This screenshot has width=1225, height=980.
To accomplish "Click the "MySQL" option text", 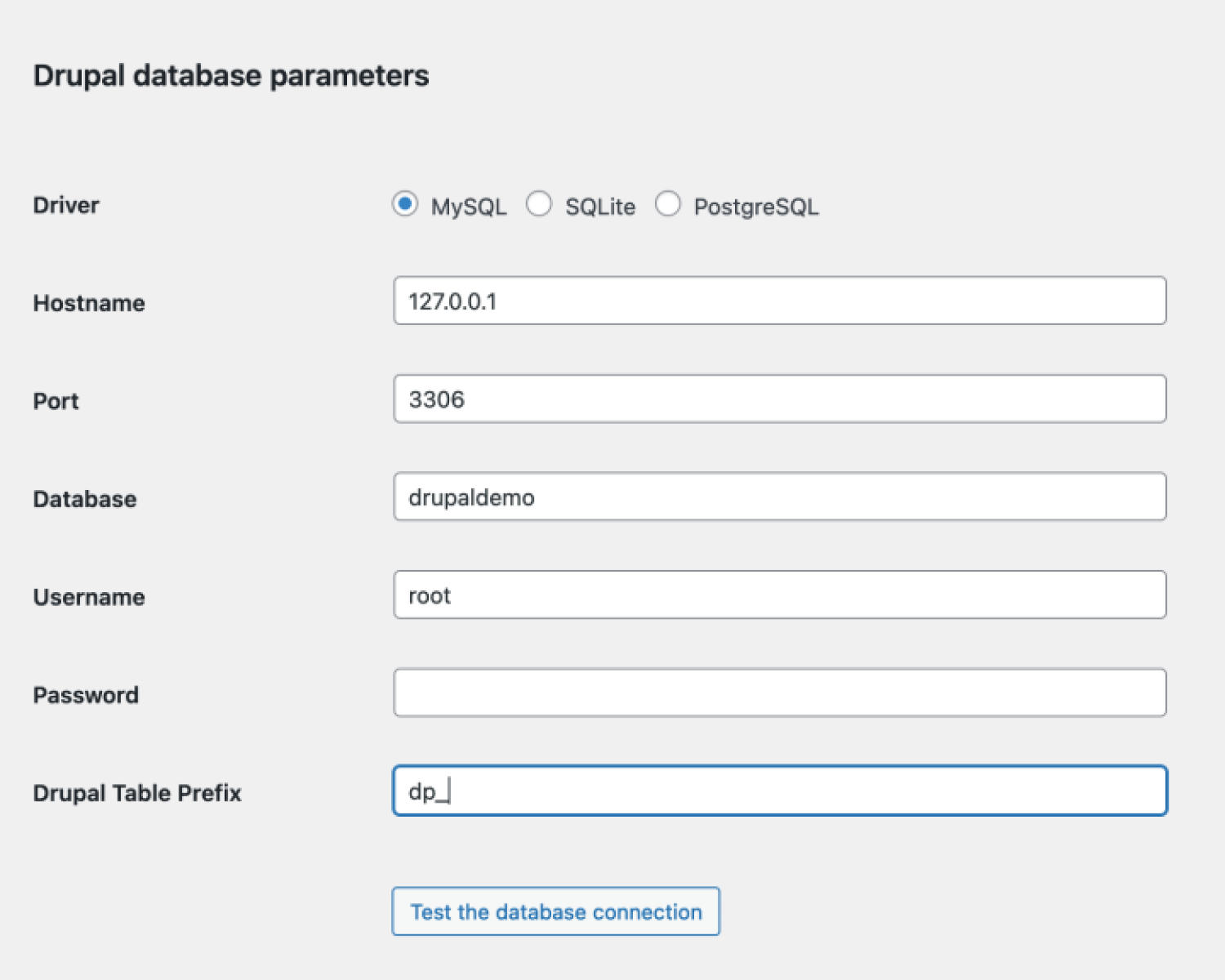I will [x=469, y=207].
